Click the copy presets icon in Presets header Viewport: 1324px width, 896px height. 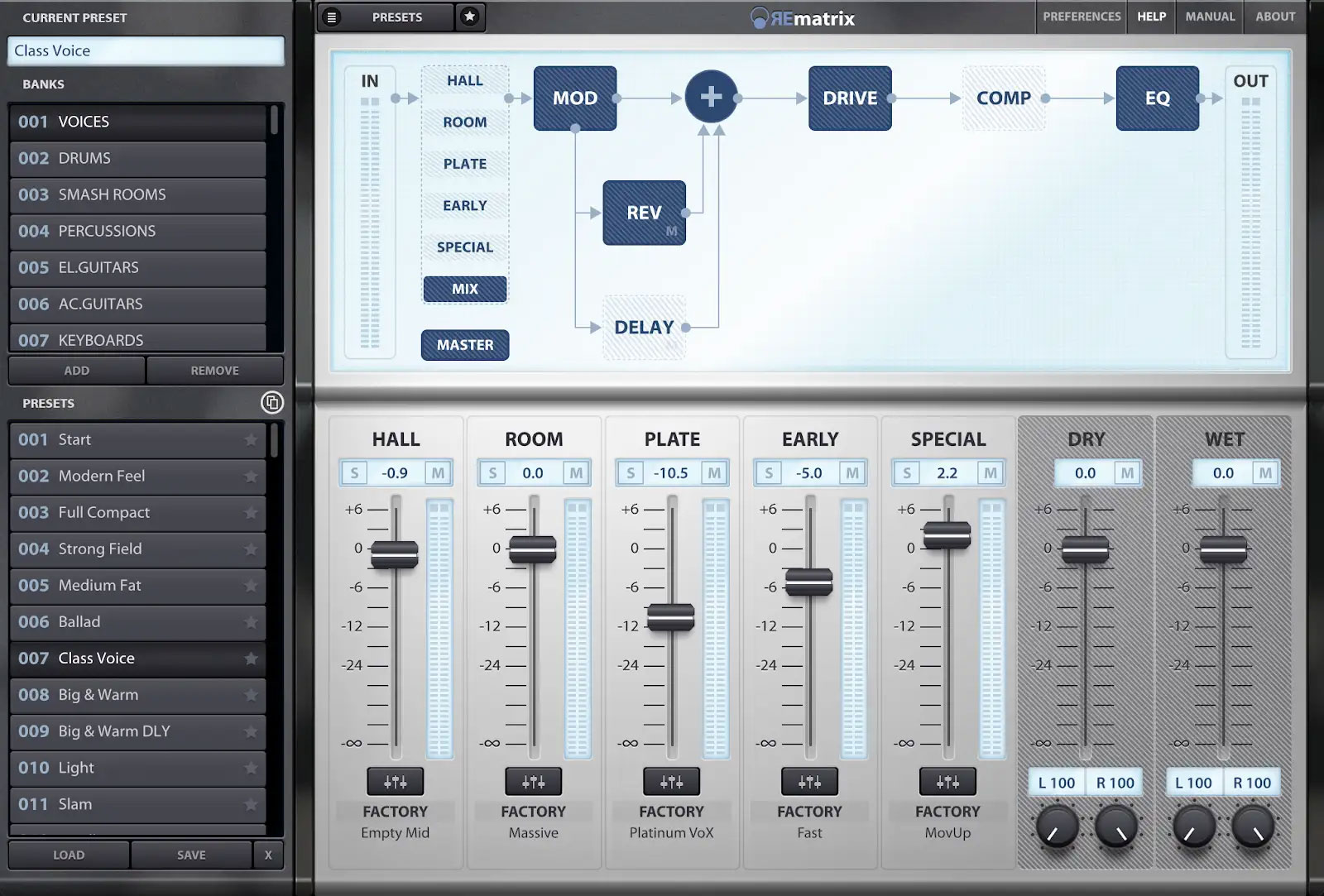[x=271, y=403]
